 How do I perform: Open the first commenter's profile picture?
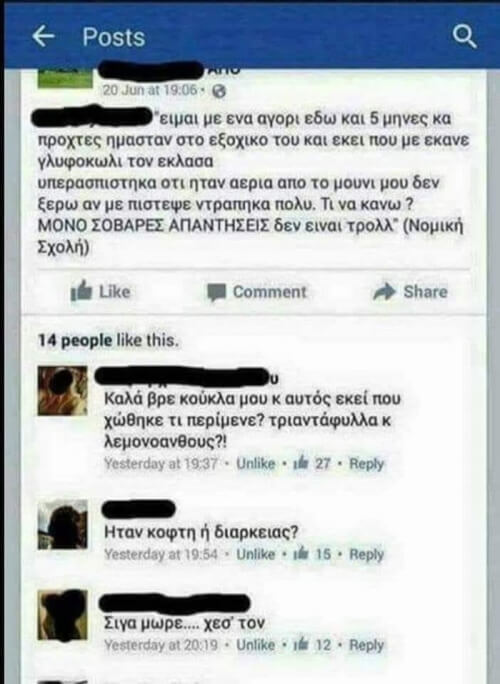[62, 391]
